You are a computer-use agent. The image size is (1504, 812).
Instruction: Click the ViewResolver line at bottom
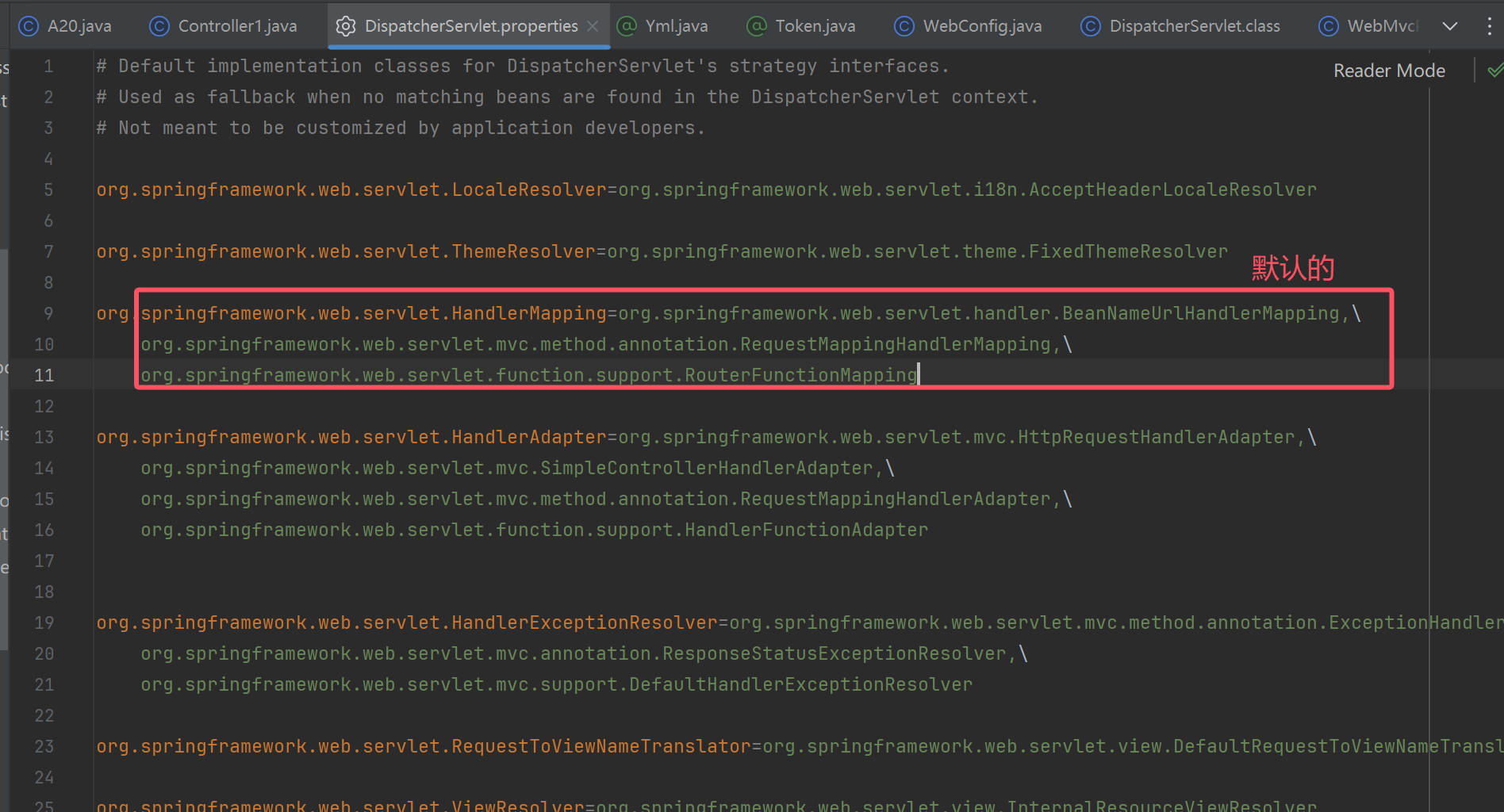[706, 804]
